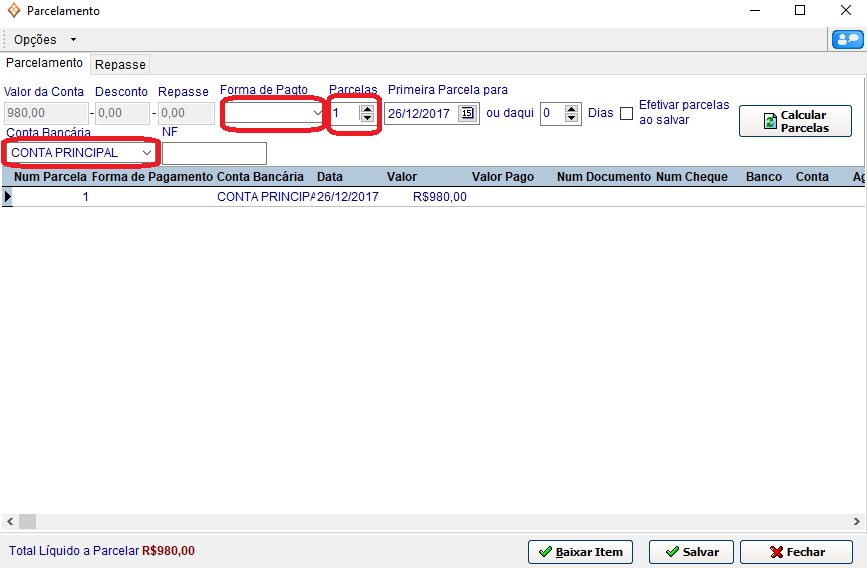Open the calendar picker for Primeira Parcela date
867x568 pixels.
[x=467, y=113]
